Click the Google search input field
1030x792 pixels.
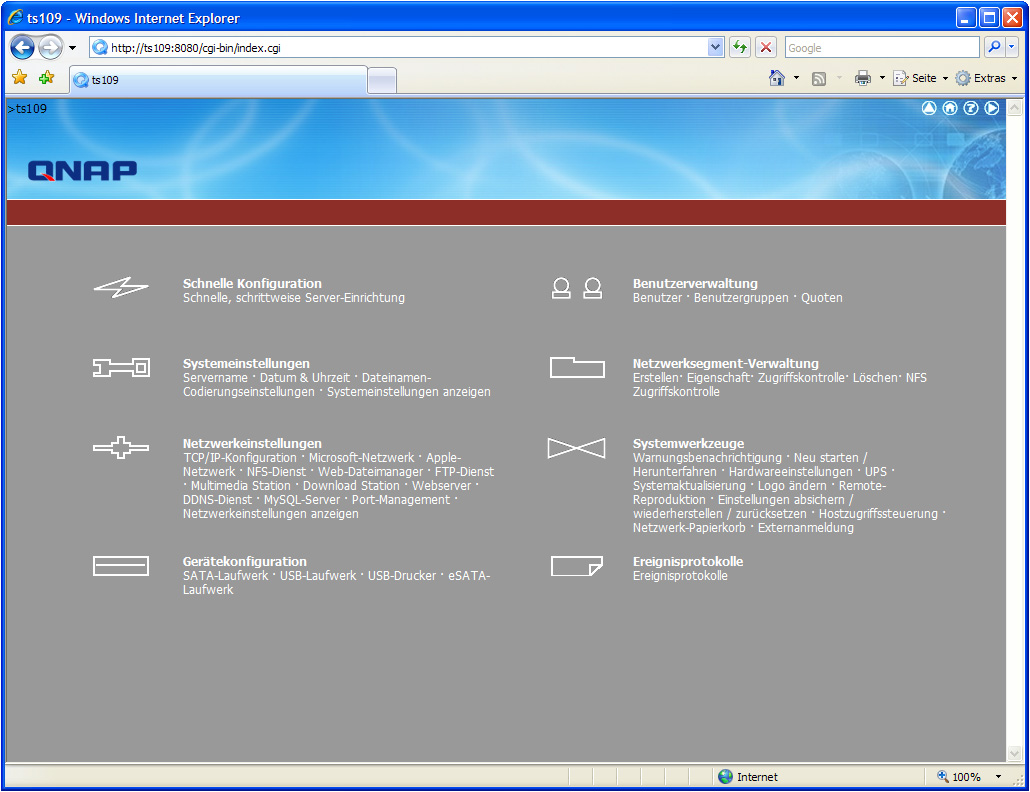coord(880,47)
